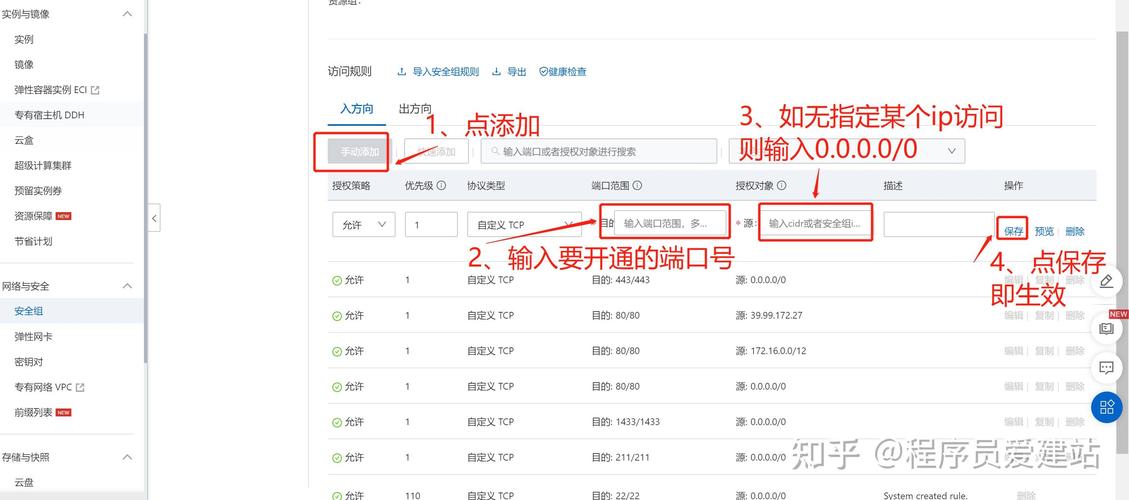
Task: Open 预留实例券 in the sidebar
Action: click(38, 191)
